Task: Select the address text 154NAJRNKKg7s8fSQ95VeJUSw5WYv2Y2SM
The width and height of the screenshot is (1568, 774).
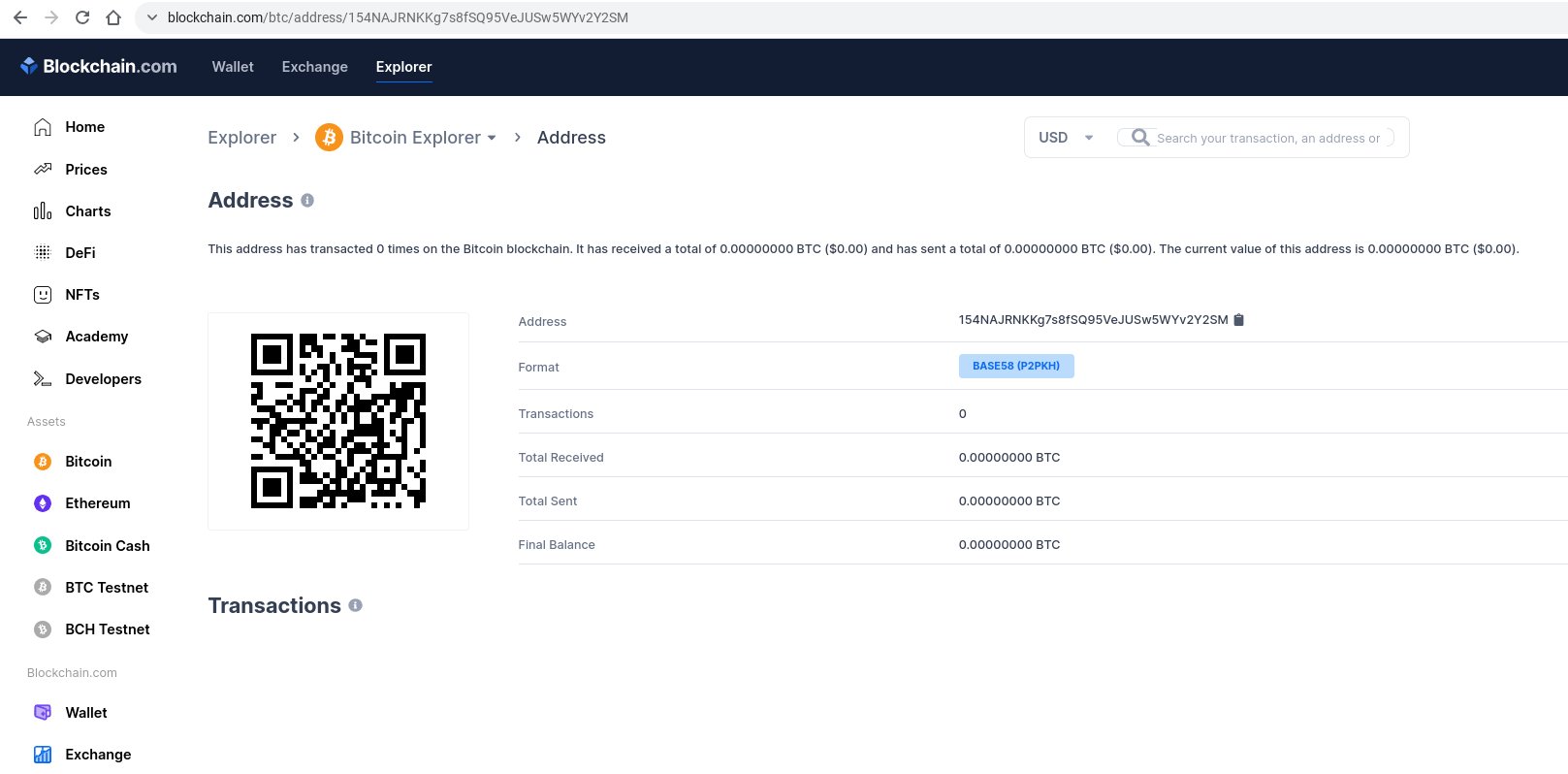Action: tap(1093, 320)
